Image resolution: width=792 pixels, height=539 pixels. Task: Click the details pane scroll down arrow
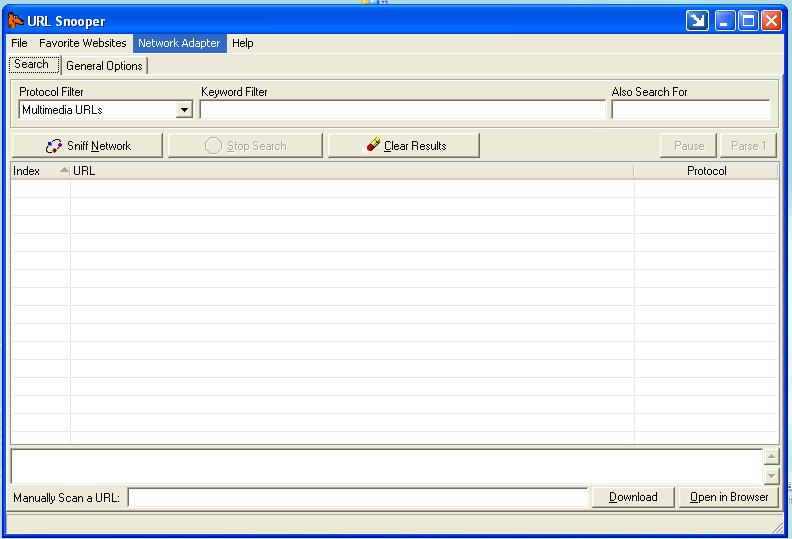(x=771, y=475)
